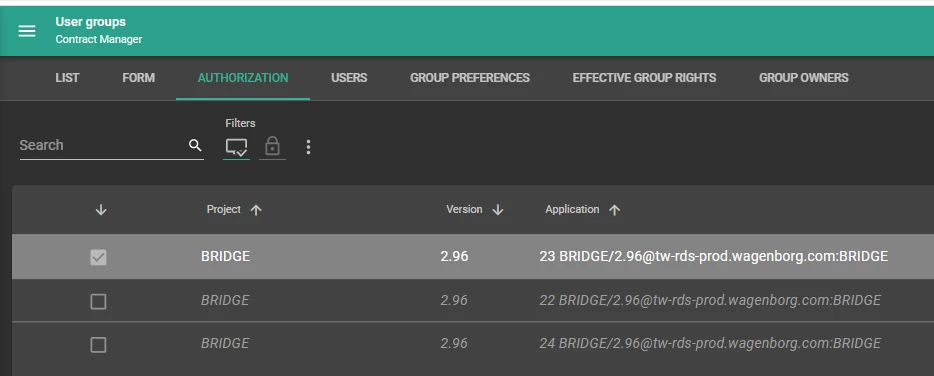The image size is (934, 376).
Task: Open the FORM tab
Action: pos(139,78)
